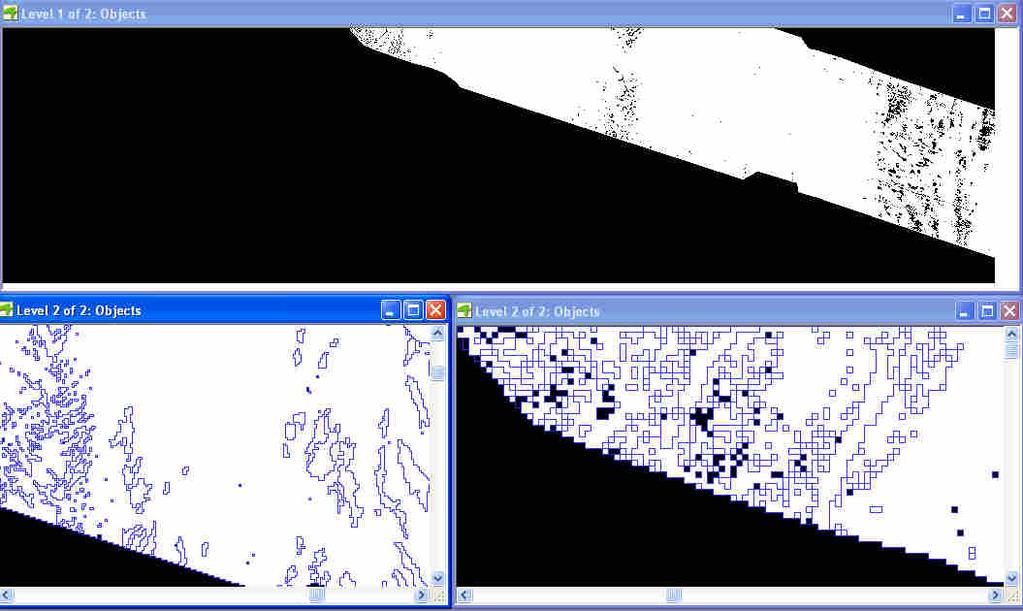1023x611 pixels.
Task: Click scroll right arrow in left Level 2 window
Action: coord(421,595)
